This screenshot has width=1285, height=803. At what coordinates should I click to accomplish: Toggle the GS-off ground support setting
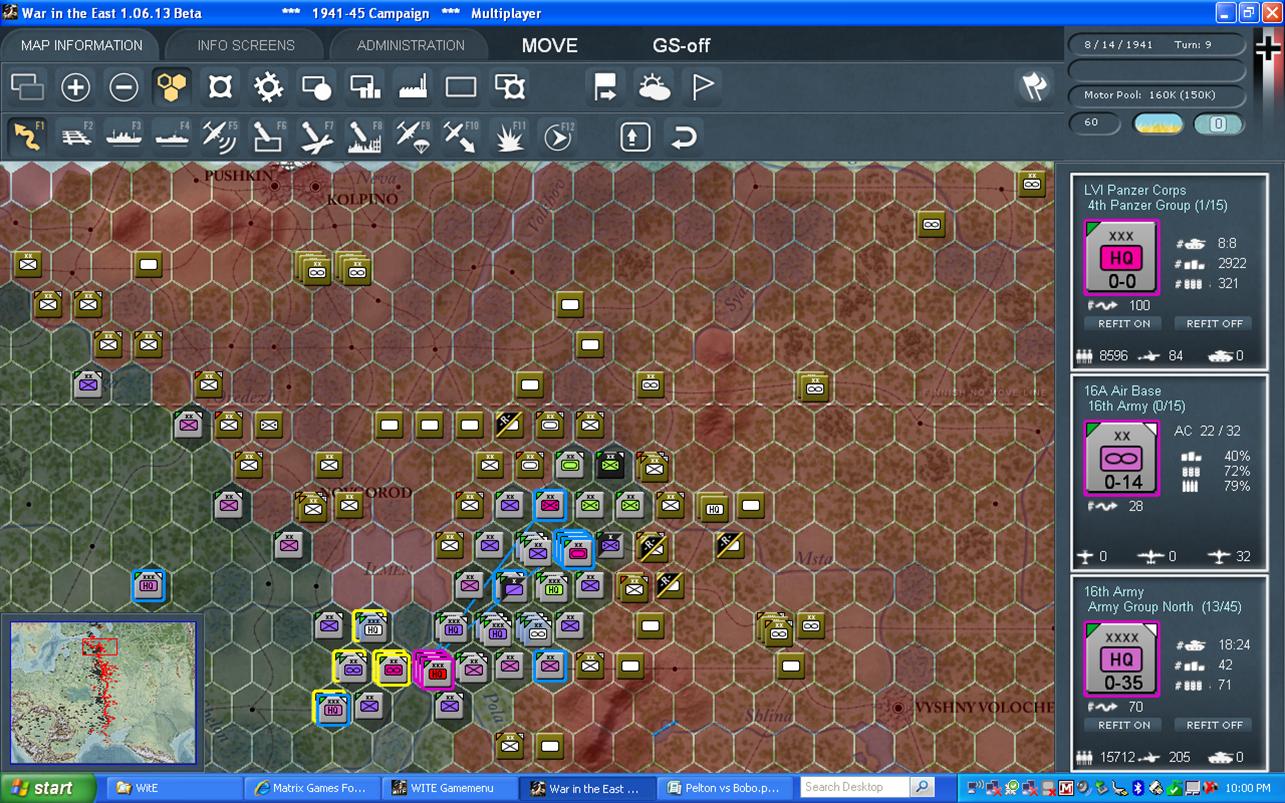pos(681,45)
